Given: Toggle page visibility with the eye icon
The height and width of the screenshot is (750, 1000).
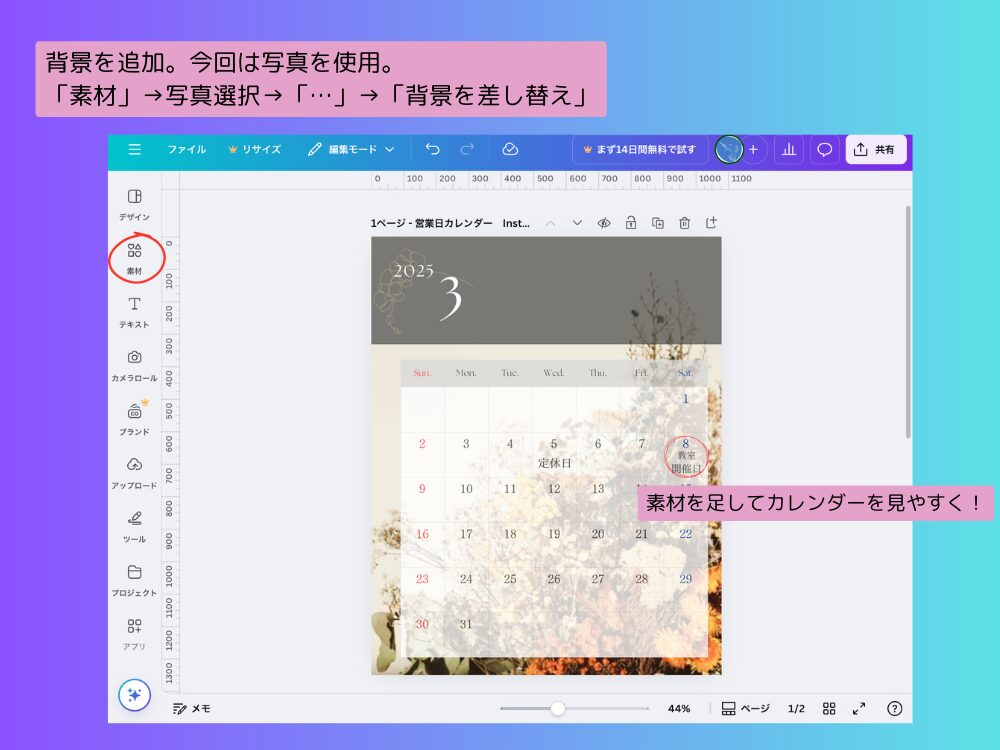Looking at the screenshot, I should tap(604, 223).
